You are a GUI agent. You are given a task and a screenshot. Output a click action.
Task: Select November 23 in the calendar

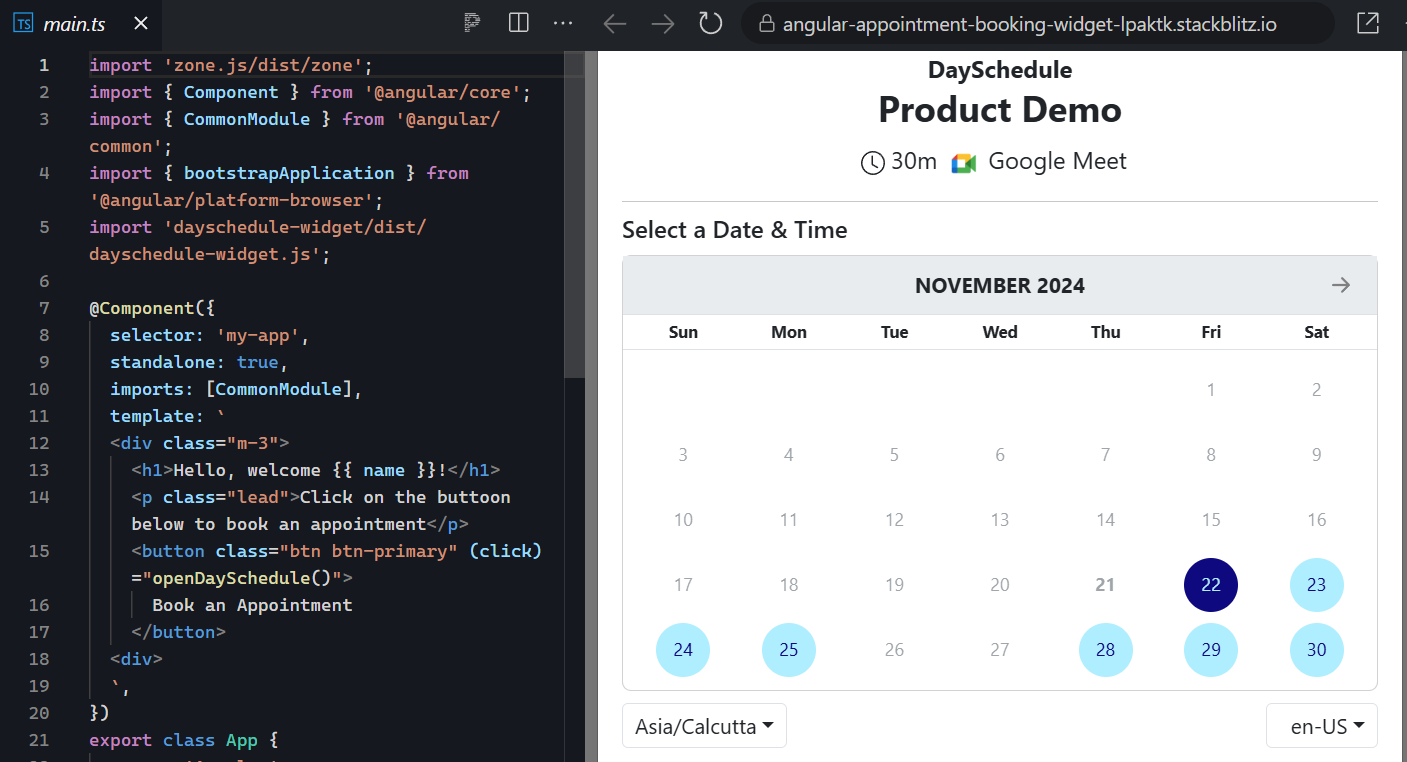pyautogui.click(x=1316, y=585)
